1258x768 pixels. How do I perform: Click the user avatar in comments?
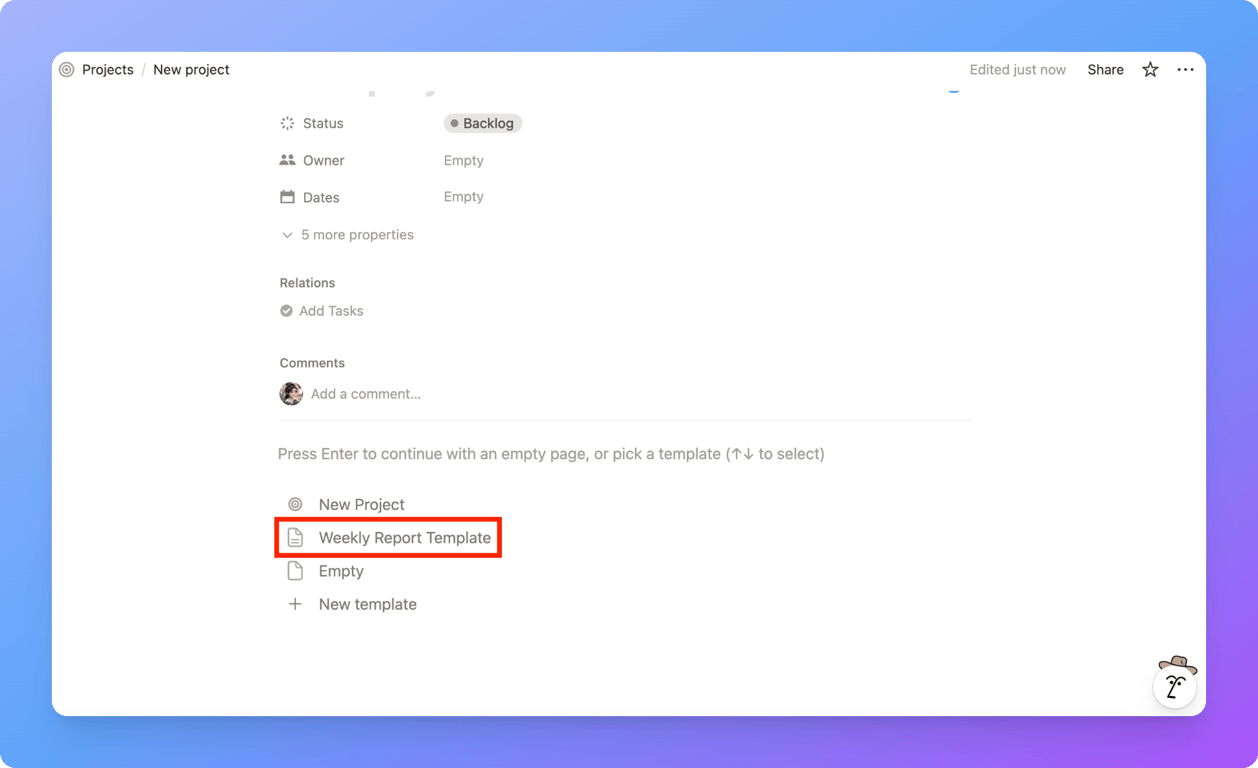[x=291, y=394]
